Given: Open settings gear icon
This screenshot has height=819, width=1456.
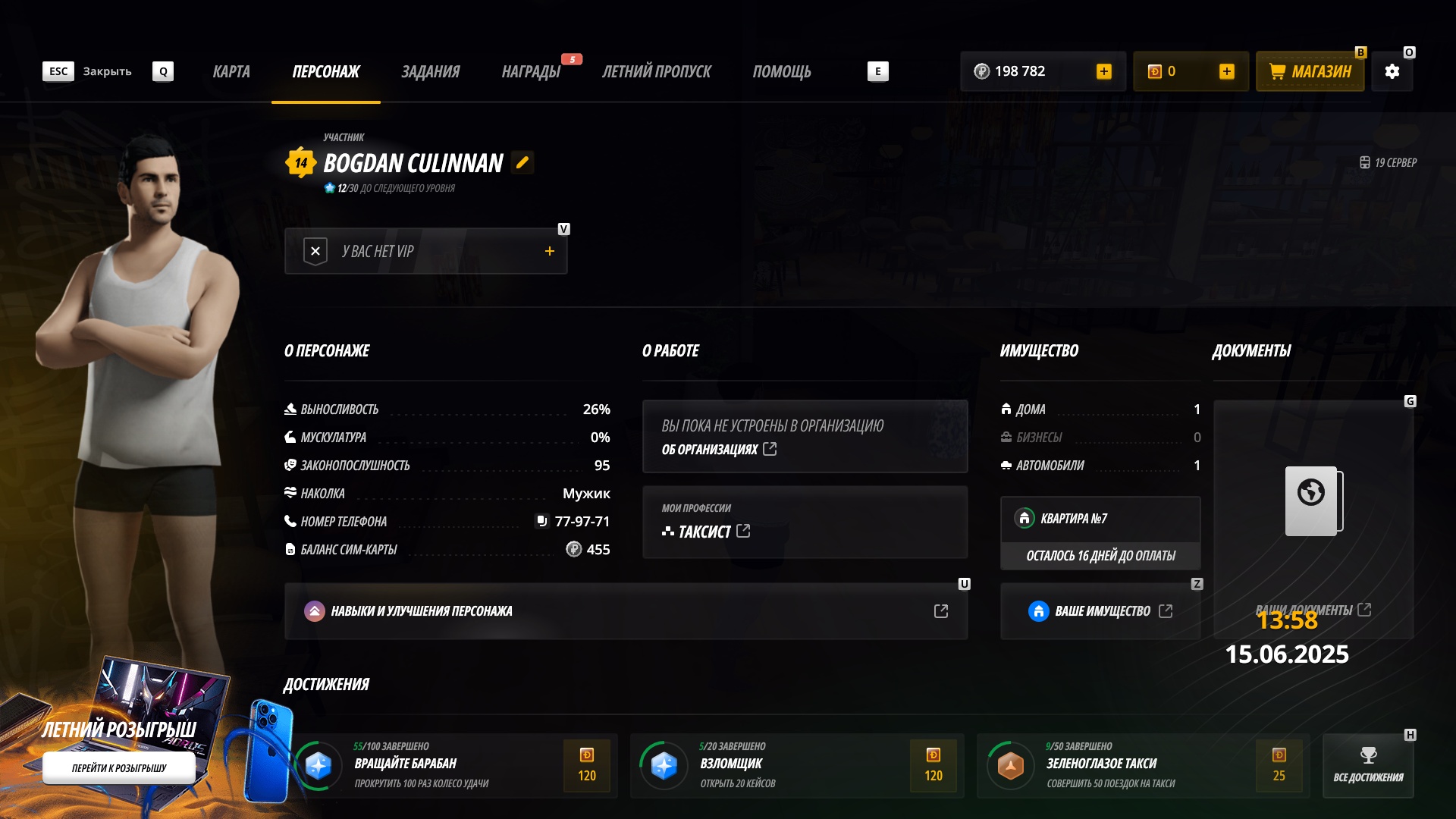Looking at the screenshot, I should tap(1392, 71).
